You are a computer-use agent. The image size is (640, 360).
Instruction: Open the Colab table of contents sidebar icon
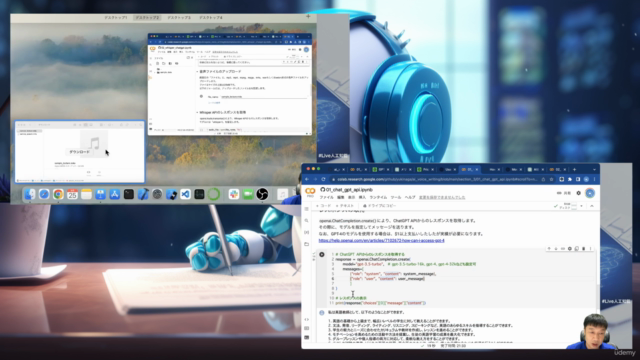[307, 209]
